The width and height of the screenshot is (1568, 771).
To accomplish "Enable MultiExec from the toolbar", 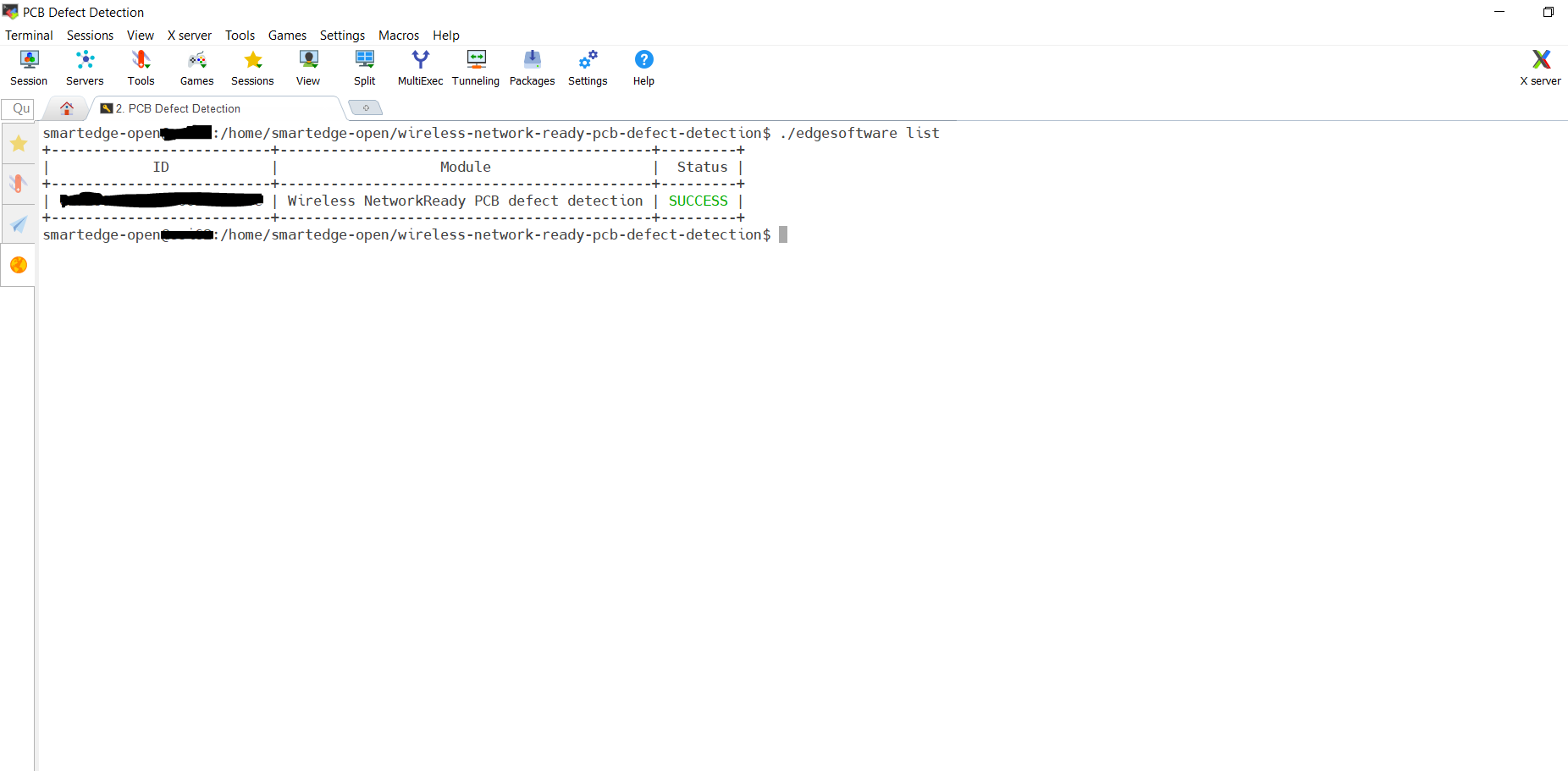I will tap(420, 68).
